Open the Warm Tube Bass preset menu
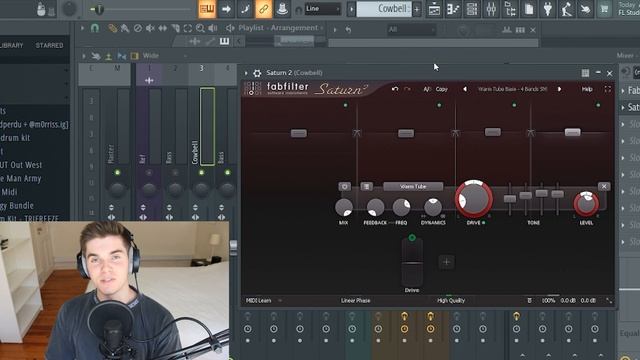Viewport: 640px width, 360px height. click(x=512, y=89)
